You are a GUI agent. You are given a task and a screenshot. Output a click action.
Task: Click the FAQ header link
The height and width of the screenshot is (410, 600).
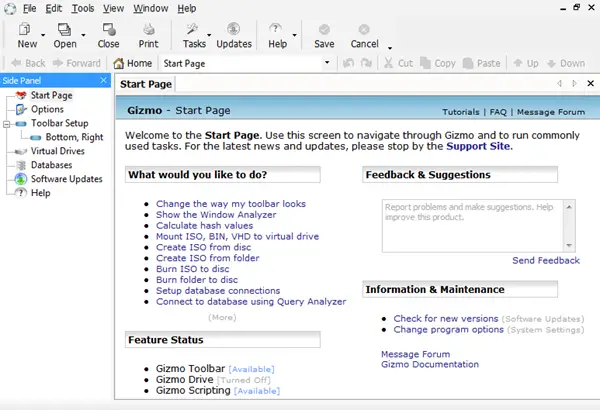[x=498, y=112]
